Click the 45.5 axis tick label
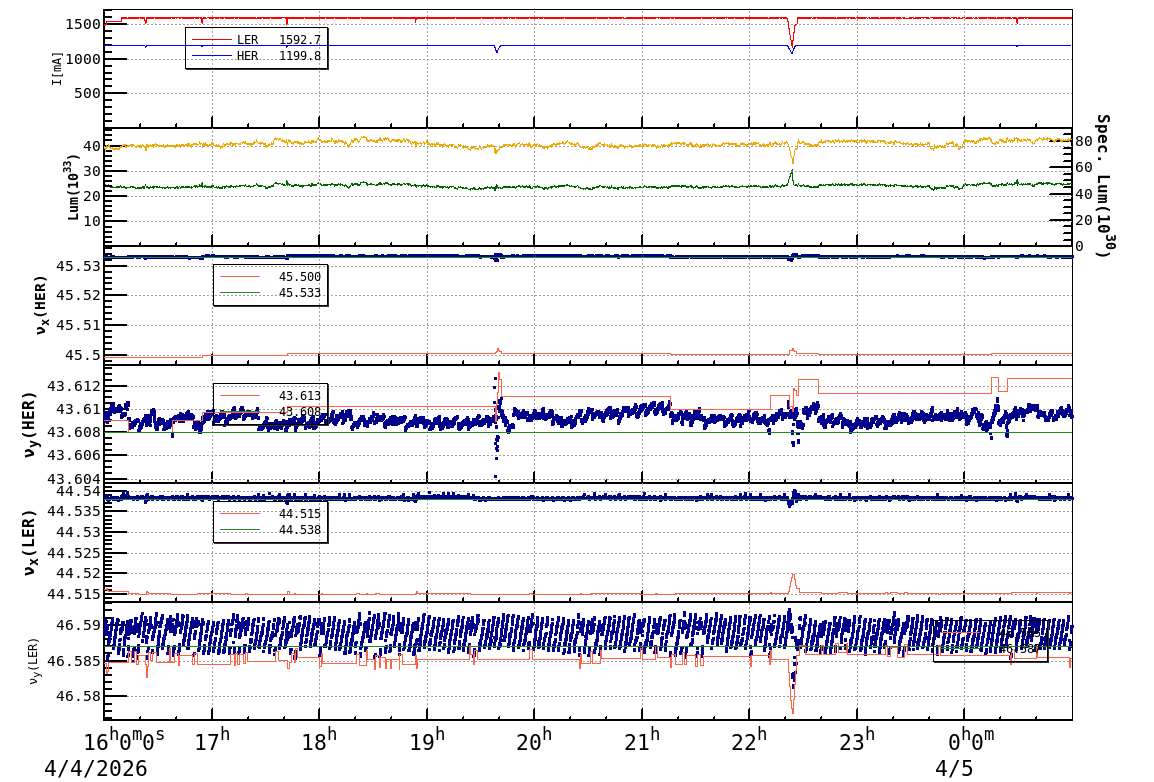Image resolution: width=1154 pixels, height=782 pixels. (83, 355)
